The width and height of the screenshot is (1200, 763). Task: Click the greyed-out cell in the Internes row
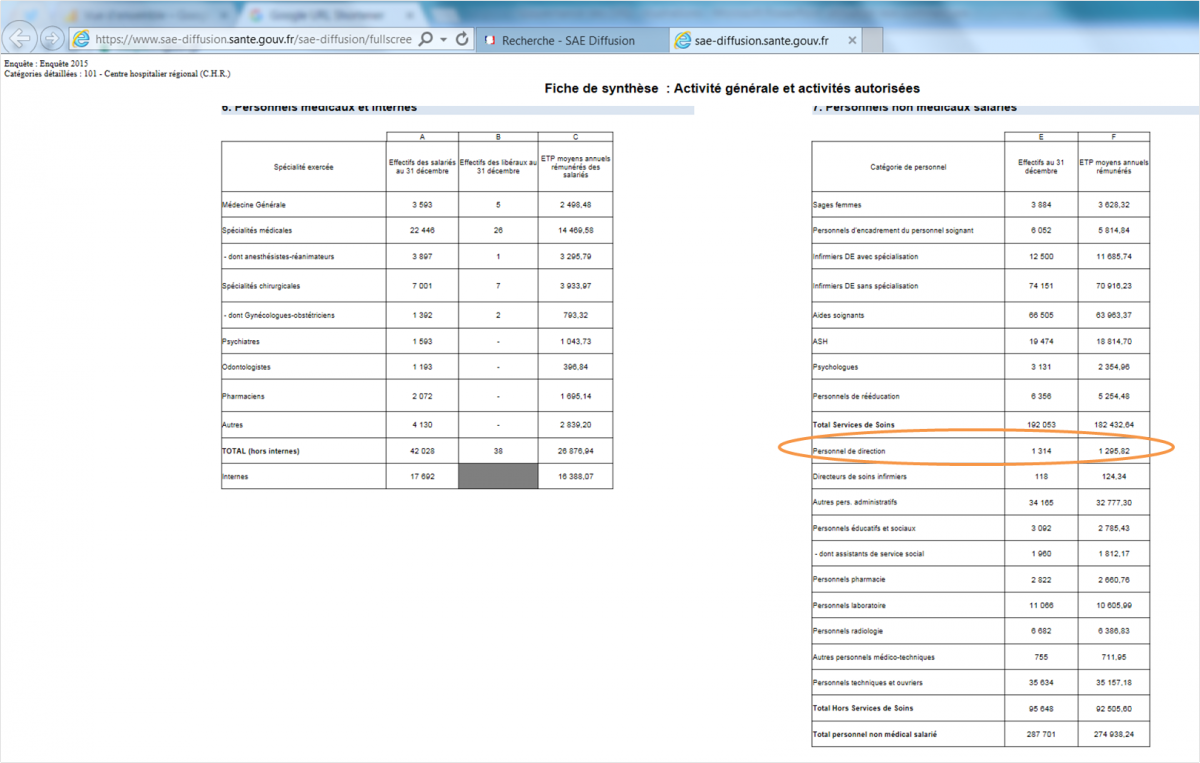[498, 477]
